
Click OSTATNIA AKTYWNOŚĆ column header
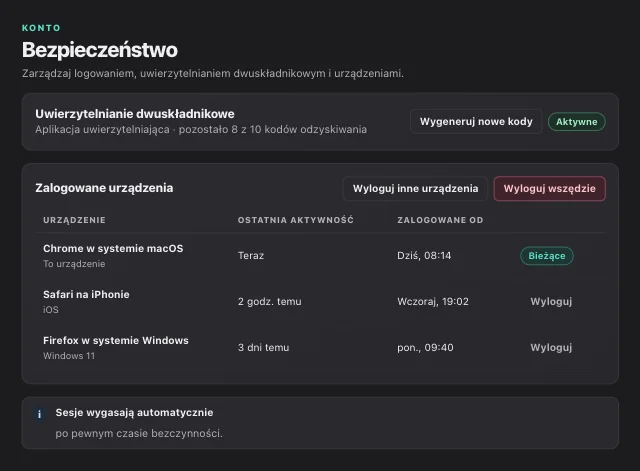[x=296, y=220]
